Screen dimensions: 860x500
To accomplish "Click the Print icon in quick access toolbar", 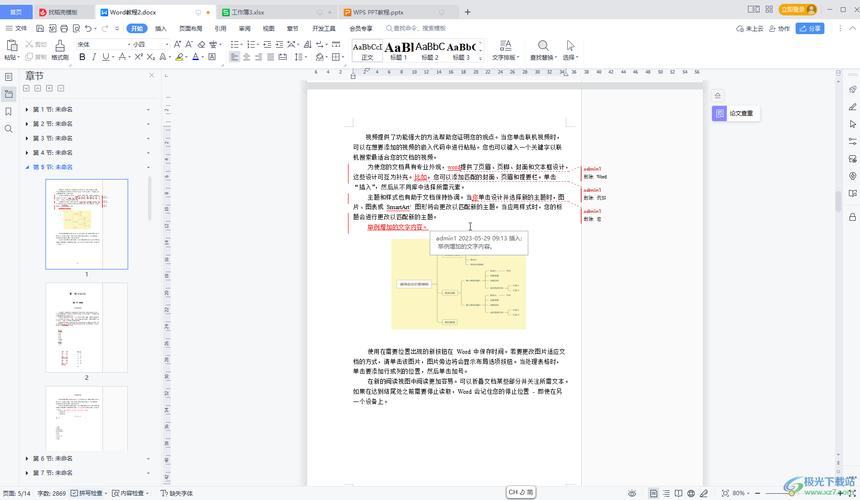I will click(64, 28).
